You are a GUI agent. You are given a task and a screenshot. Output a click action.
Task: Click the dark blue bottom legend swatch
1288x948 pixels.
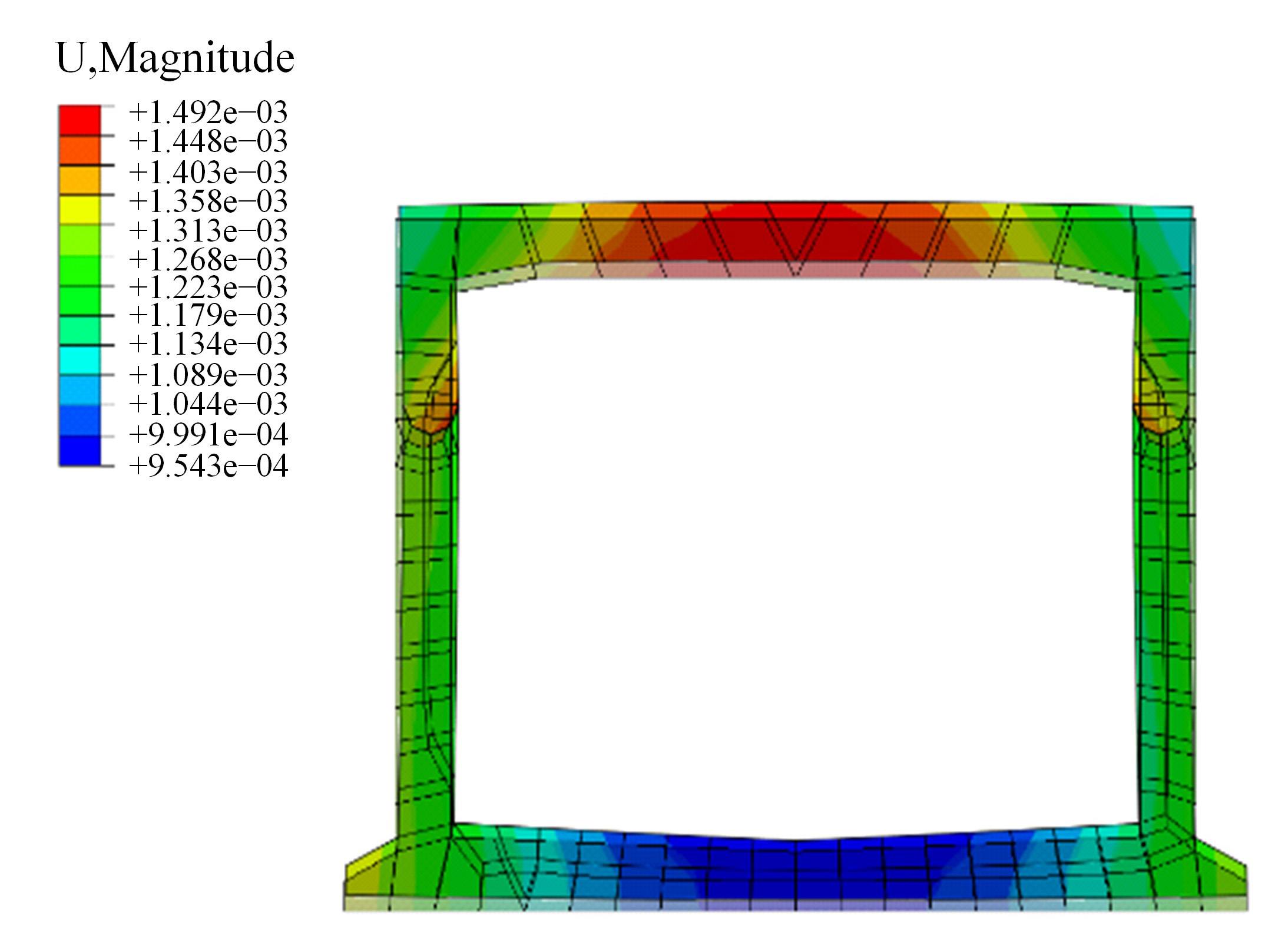[79, 451]
